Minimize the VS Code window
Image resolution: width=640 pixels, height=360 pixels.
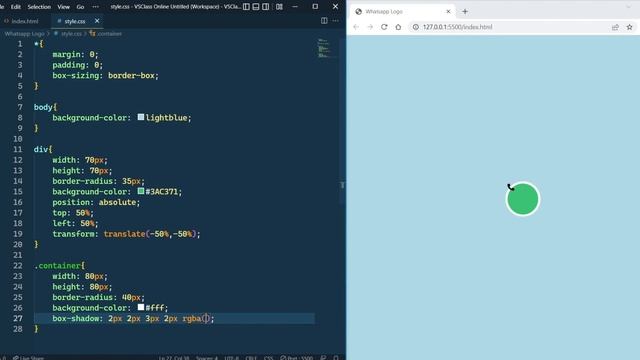(295, 7)
